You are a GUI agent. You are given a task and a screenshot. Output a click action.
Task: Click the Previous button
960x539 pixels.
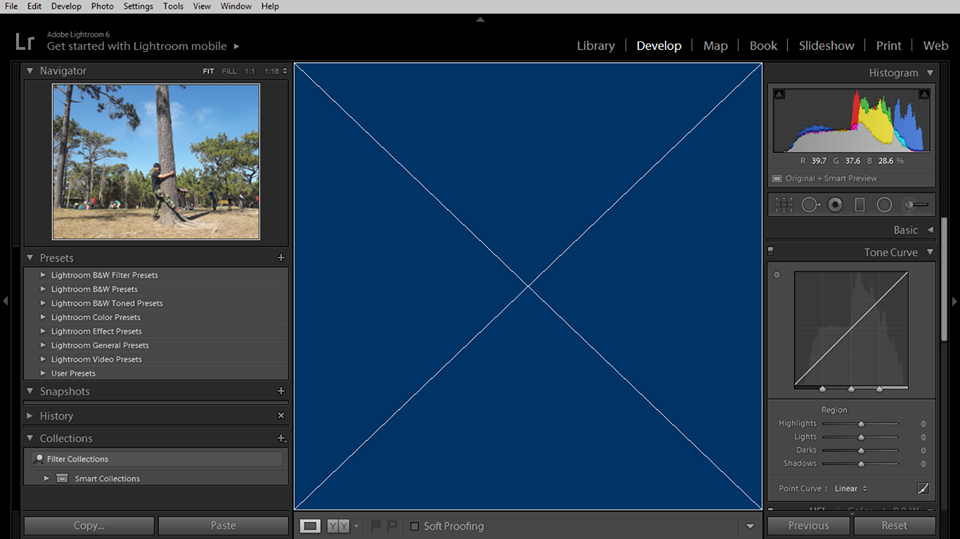pos(808,526)
